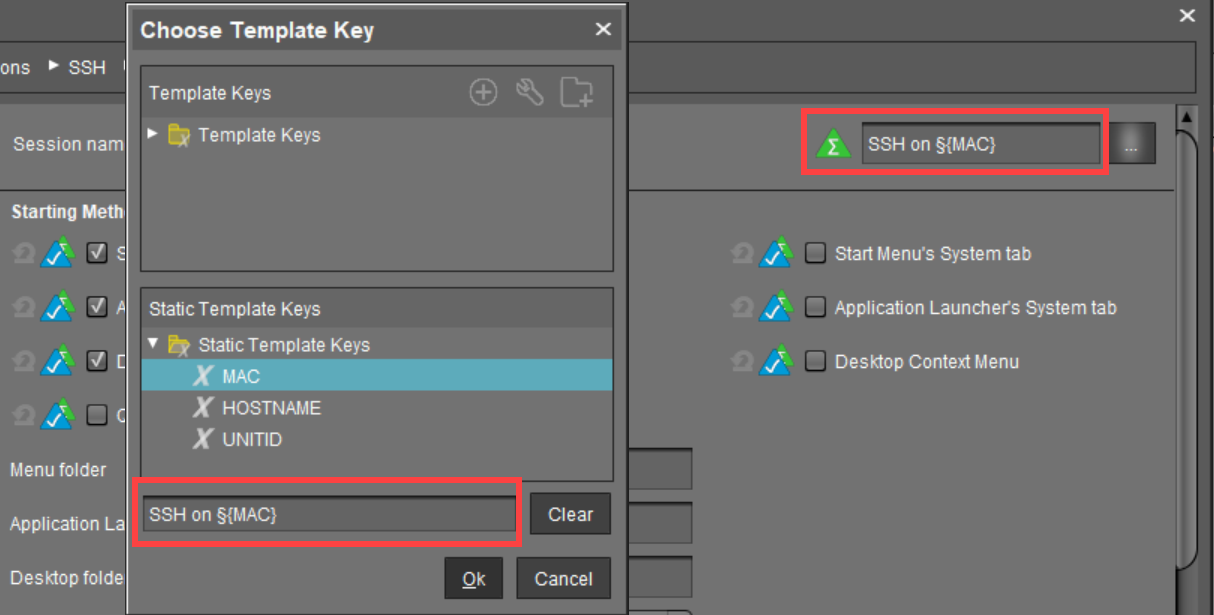Collapse the Static Template Keys tree
Viewport: 1214px width, 615px height.
pyautogui.click(x=151, y=343)
